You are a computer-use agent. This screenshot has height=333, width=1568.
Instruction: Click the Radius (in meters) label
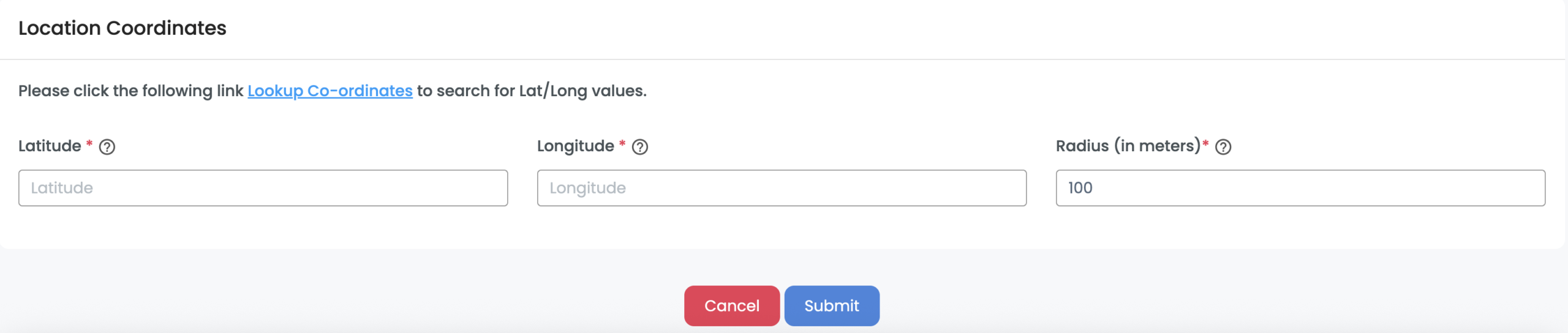coord(1128,146)
